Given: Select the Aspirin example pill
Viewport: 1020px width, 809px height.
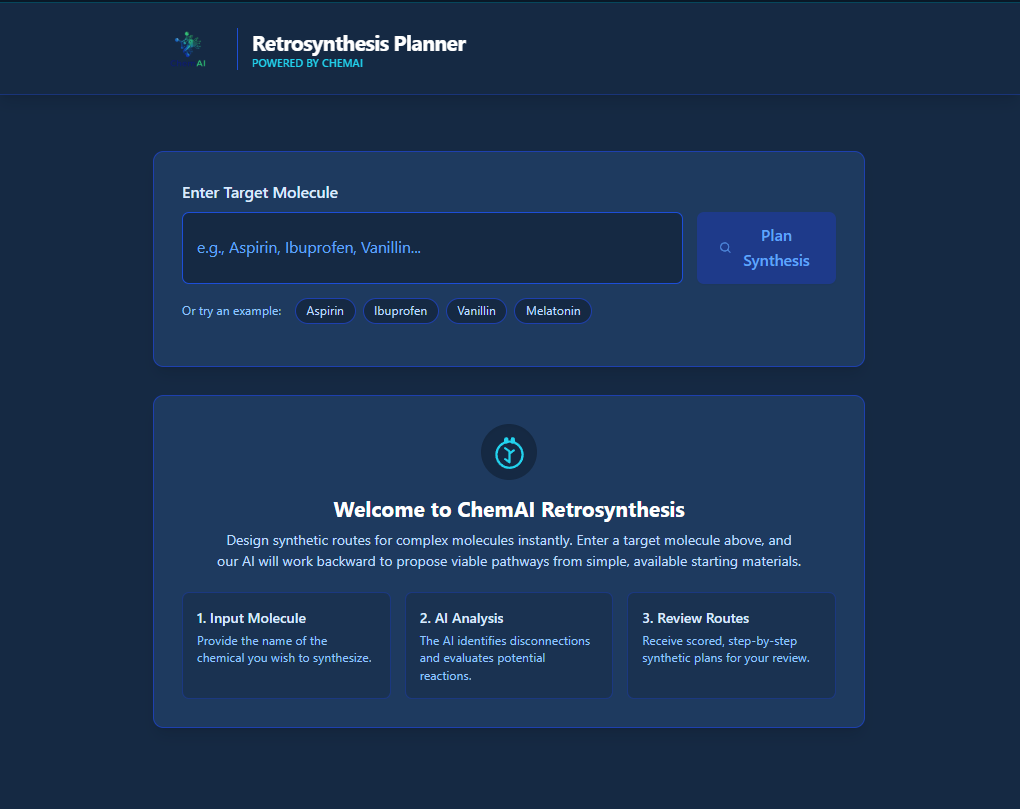Looking at the screenshot, I should pyautogui.click(x=325, y=311).
